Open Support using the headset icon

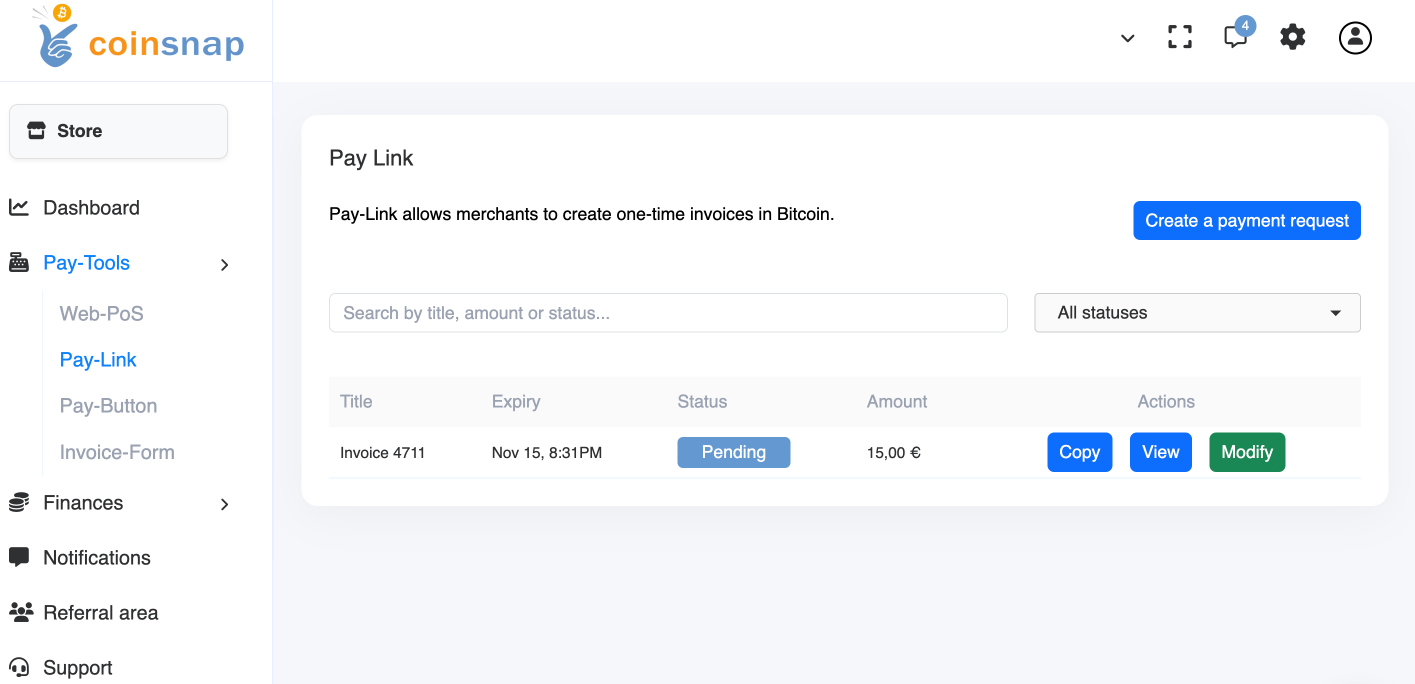(19, 667)
